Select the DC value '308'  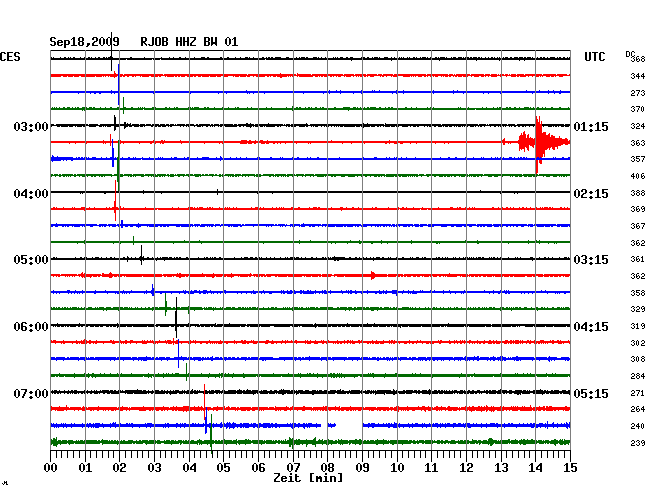coord(638,359)
